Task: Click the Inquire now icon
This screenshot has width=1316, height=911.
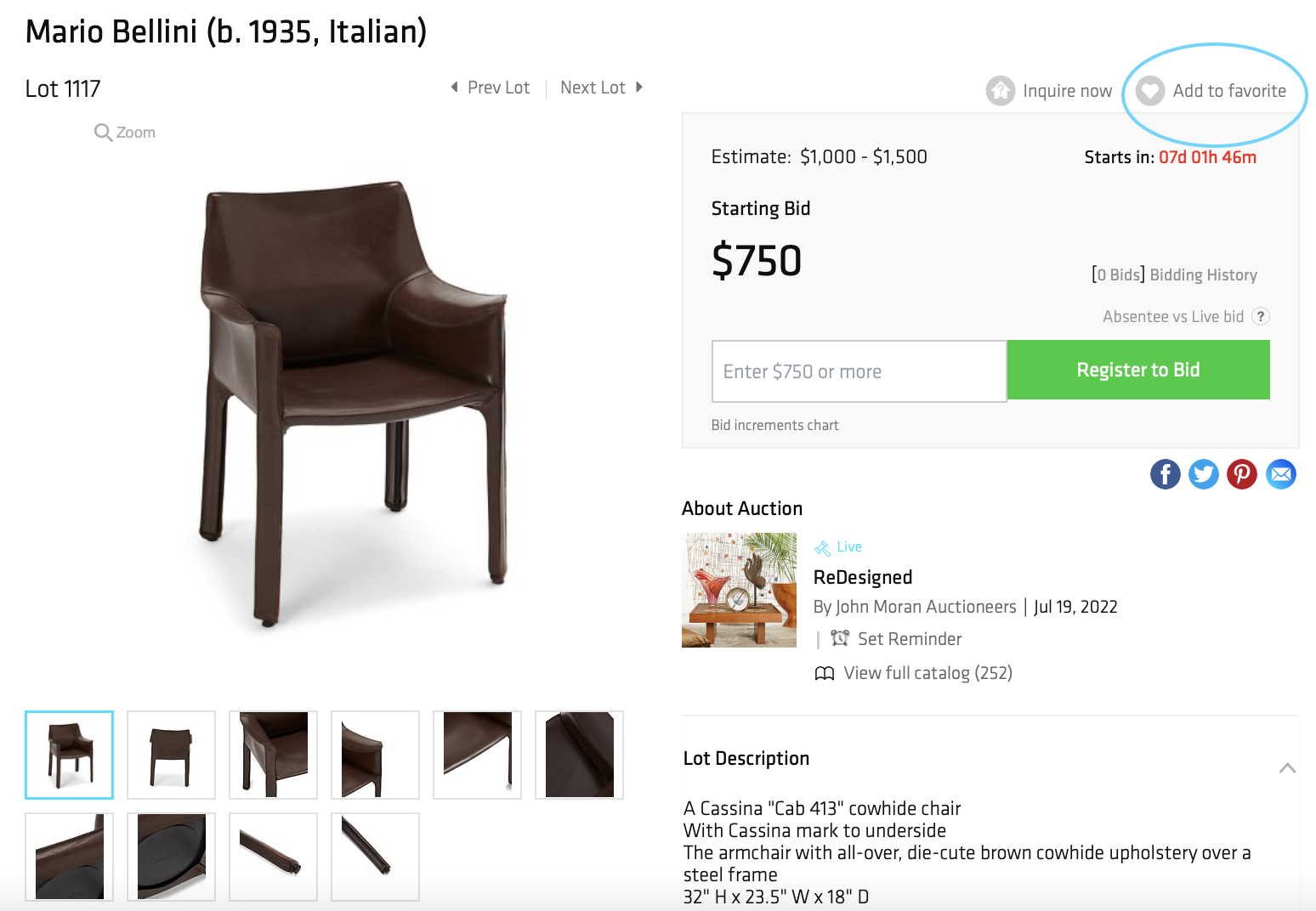Action: (1001, 91)
